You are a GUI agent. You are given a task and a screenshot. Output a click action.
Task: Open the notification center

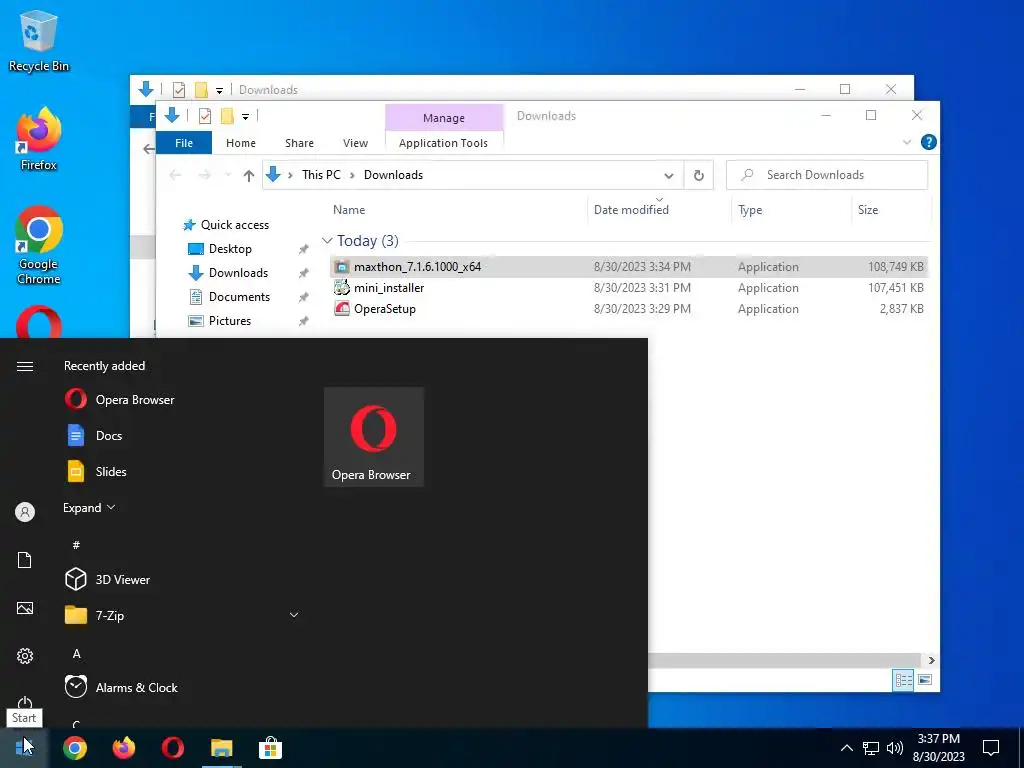[991, 748]
